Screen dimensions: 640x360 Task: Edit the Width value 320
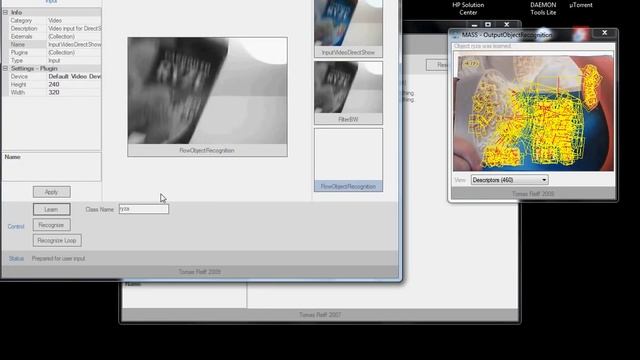(x=74, y=93)
